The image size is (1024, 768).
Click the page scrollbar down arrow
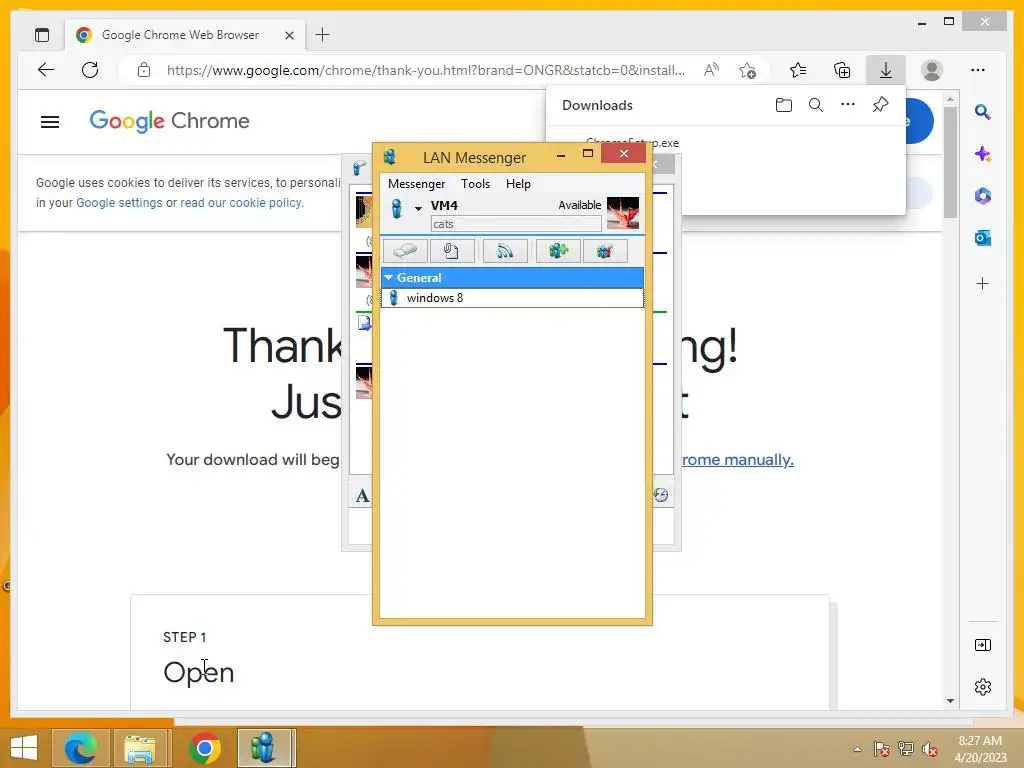(950, 701)
